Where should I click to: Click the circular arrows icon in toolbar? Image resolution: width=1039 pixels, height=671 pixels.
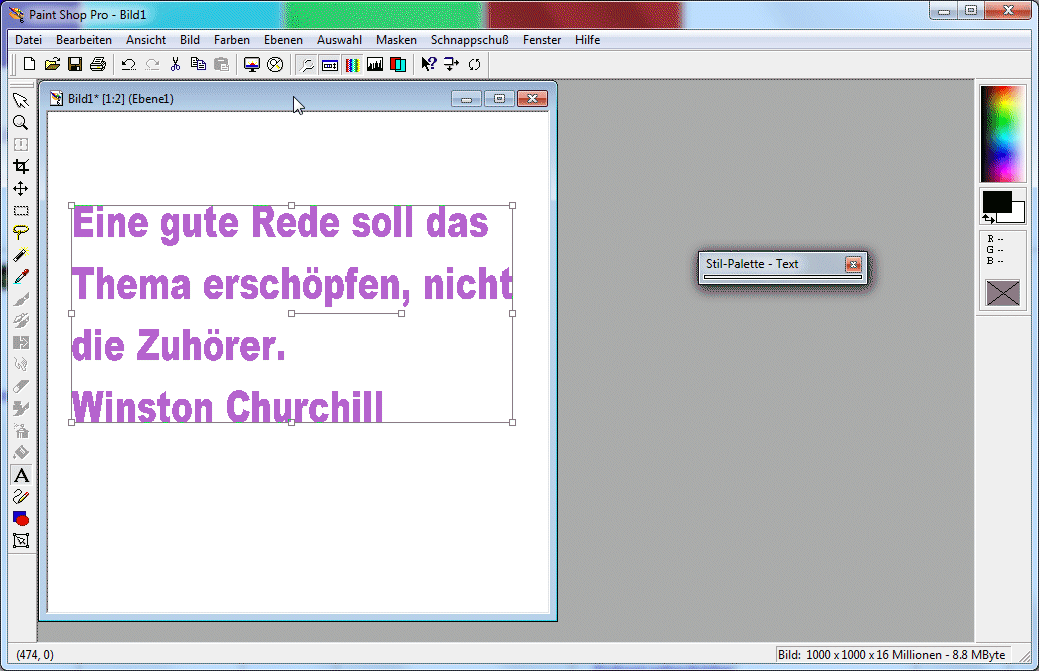474,64
